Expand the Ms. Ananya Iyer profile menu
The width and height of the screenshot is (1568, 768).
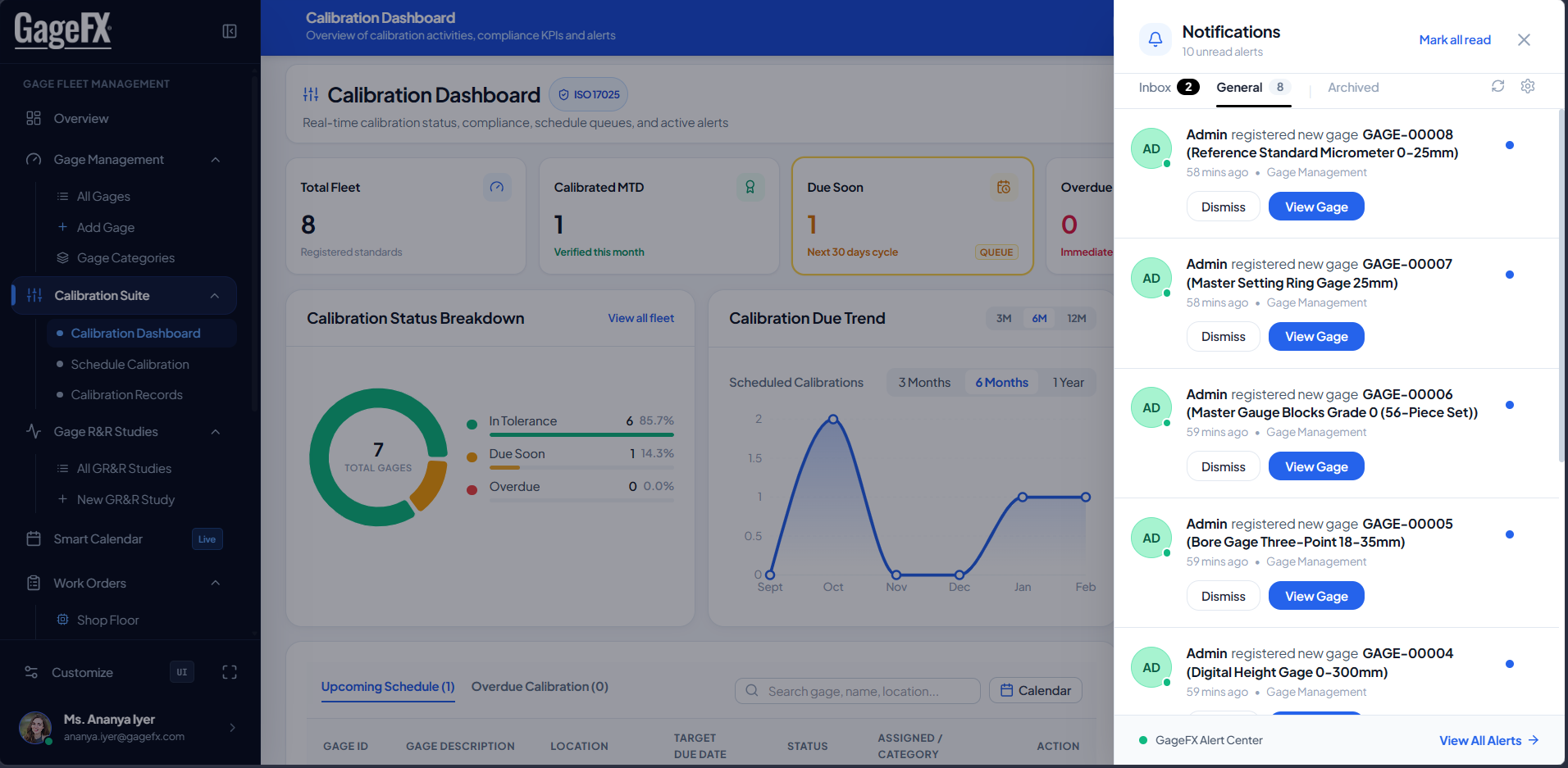coord(233,727)
